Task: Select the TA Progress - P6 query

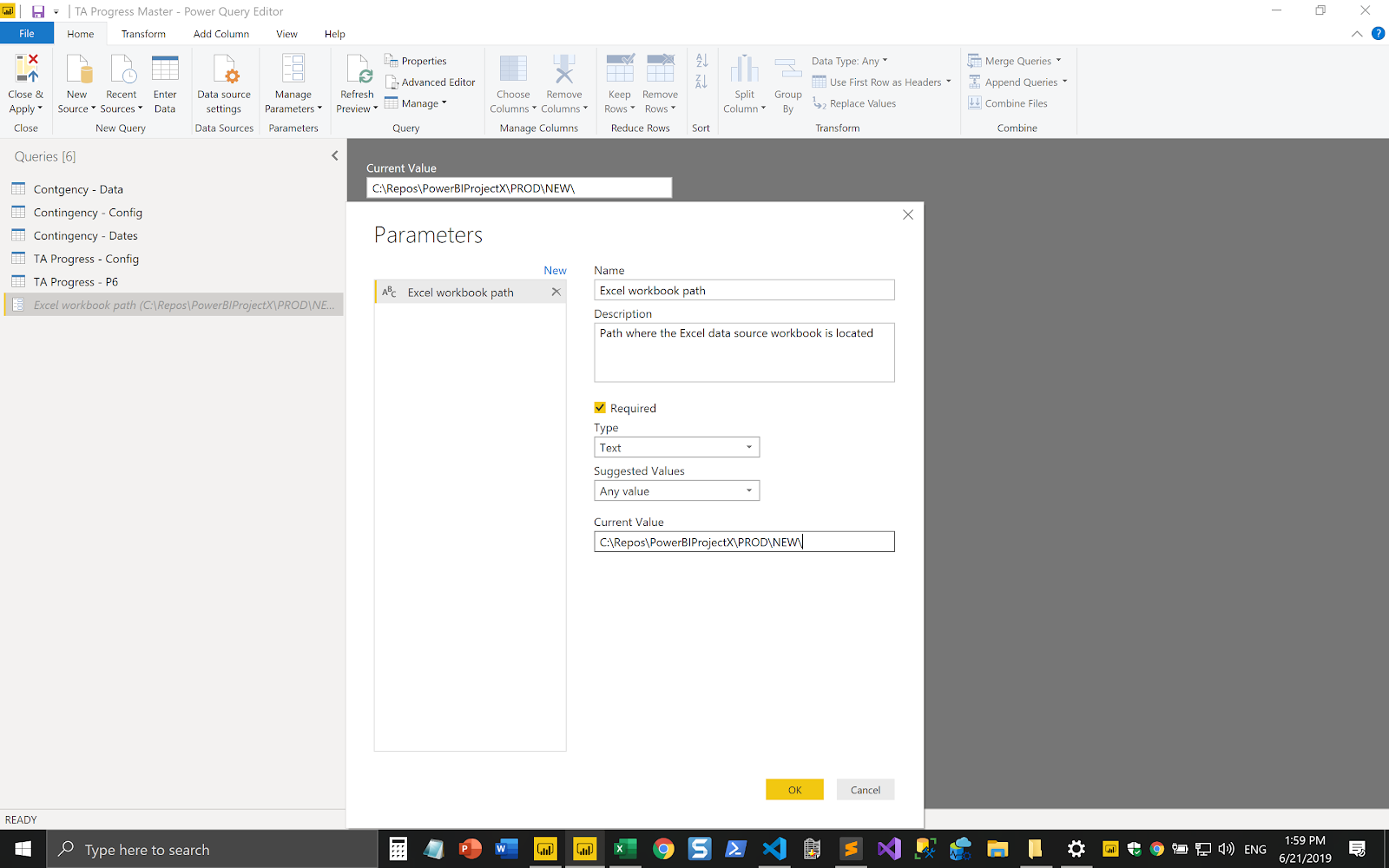Action: 76,281
